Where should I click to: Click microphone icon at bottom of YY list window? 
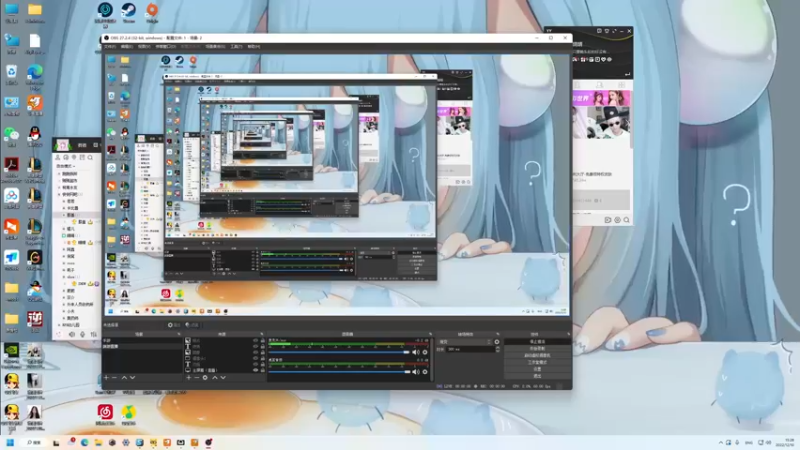pyautogui.click(x=83, y=335)
